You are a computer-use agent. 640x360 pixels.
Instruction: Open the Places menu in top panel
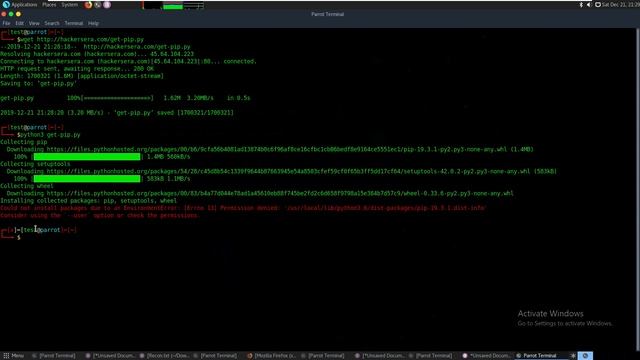click(49, 5)
